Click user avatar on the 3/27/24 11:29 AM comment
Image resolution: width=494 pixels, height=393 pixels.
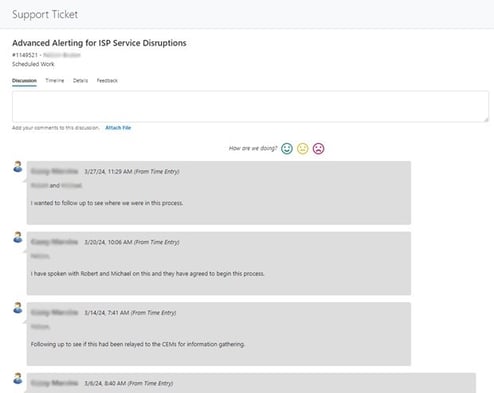coord(18,167)
